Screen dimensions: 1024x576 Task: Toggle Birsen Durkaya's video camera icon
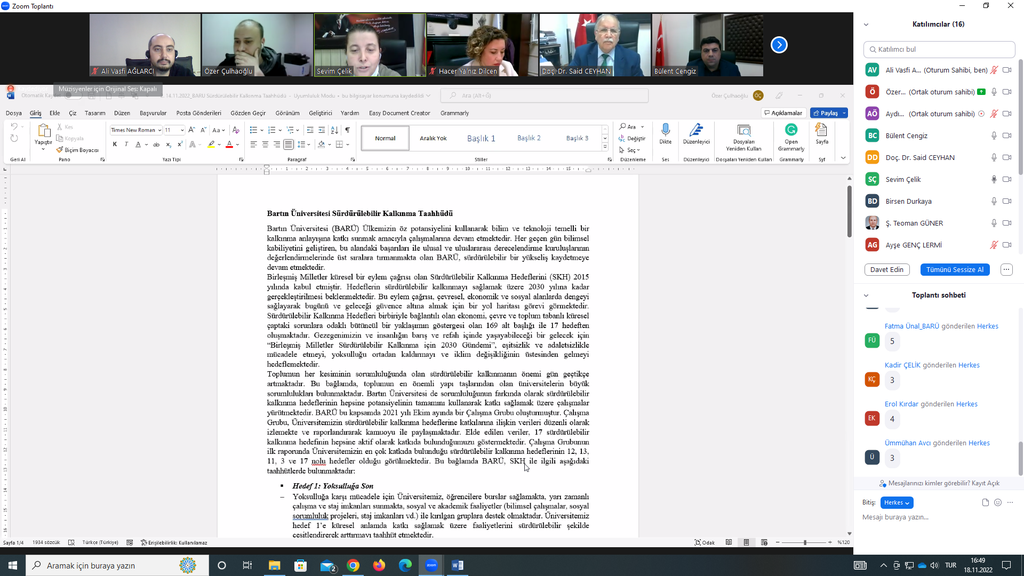click(x=1008, y=201)
